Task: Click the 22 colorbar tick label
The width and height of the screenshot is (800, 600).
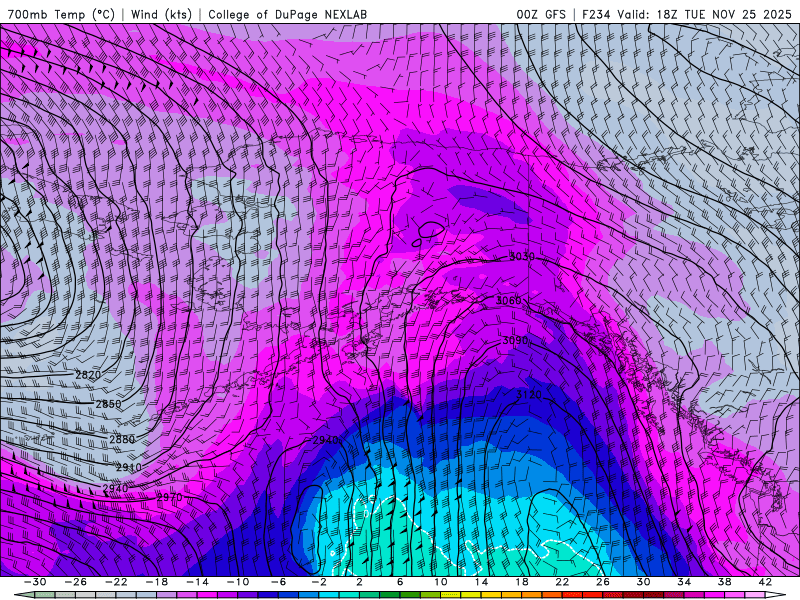Action: pos(562,582)
